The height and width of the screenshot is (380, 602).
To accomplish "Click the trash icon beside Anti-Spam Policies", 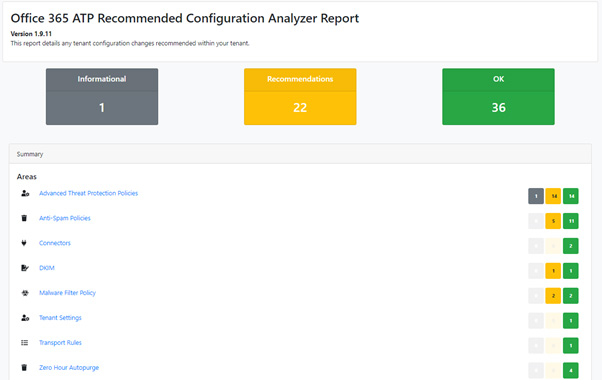I will coord(24,218).
